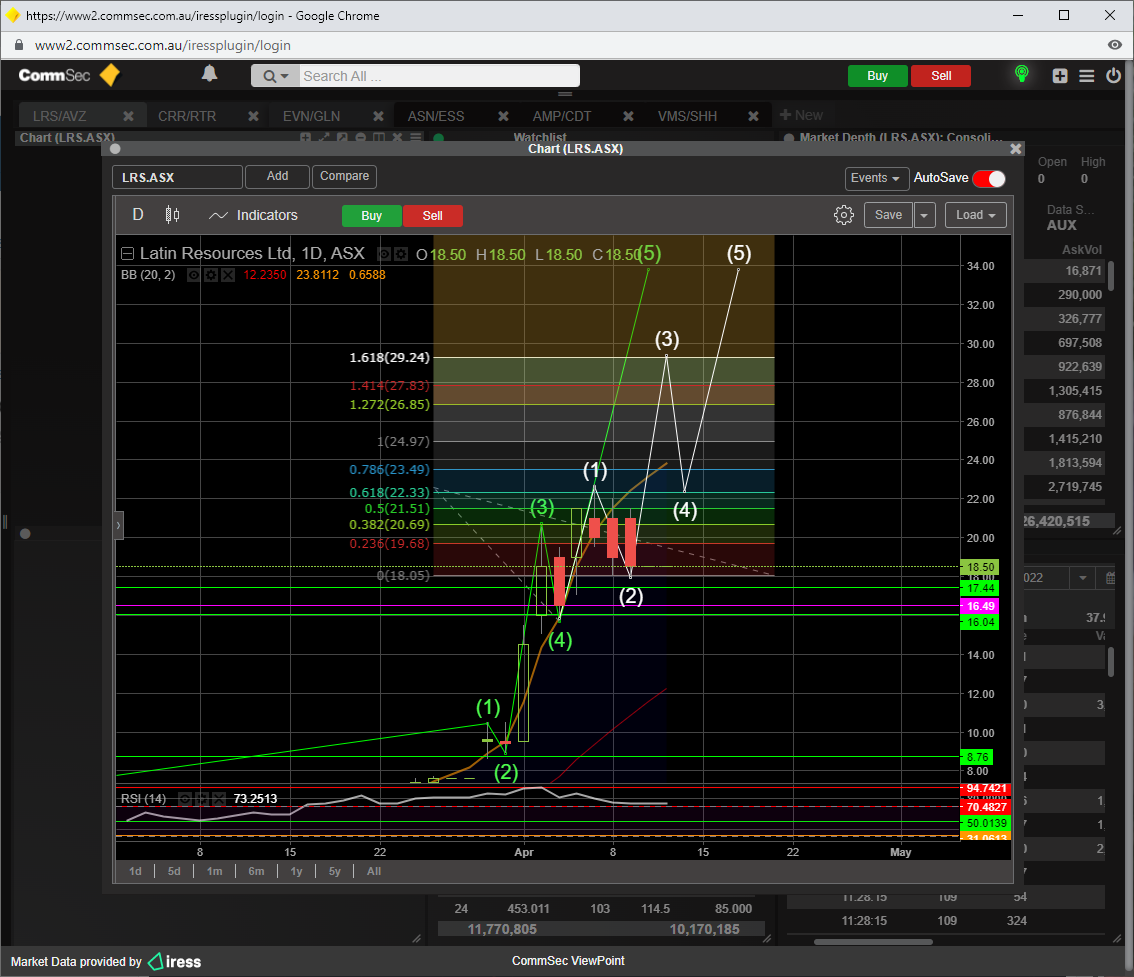
Task: Toggle the AutoSave switch
Action: coord(988,178)
